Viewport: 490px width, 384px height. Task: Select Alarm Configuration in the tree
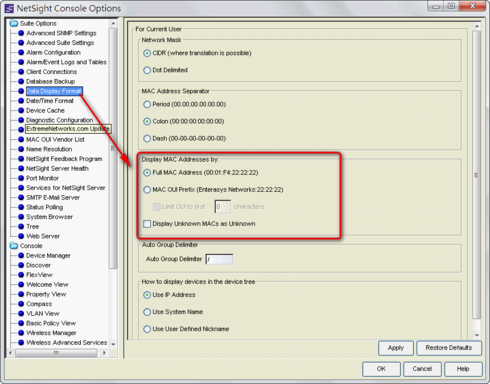coord(53,52)
